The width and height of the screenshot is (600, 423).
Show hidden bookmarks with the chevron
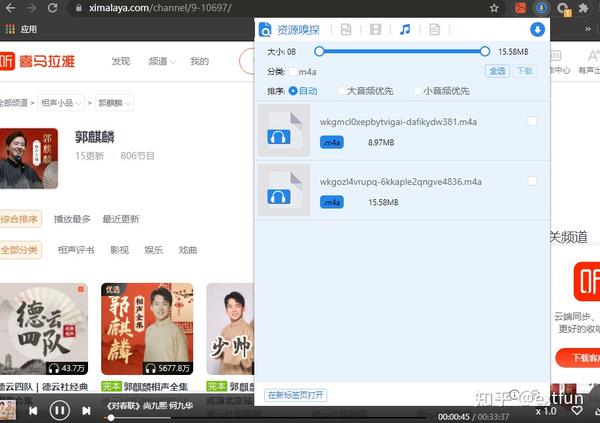coord(588,29)
